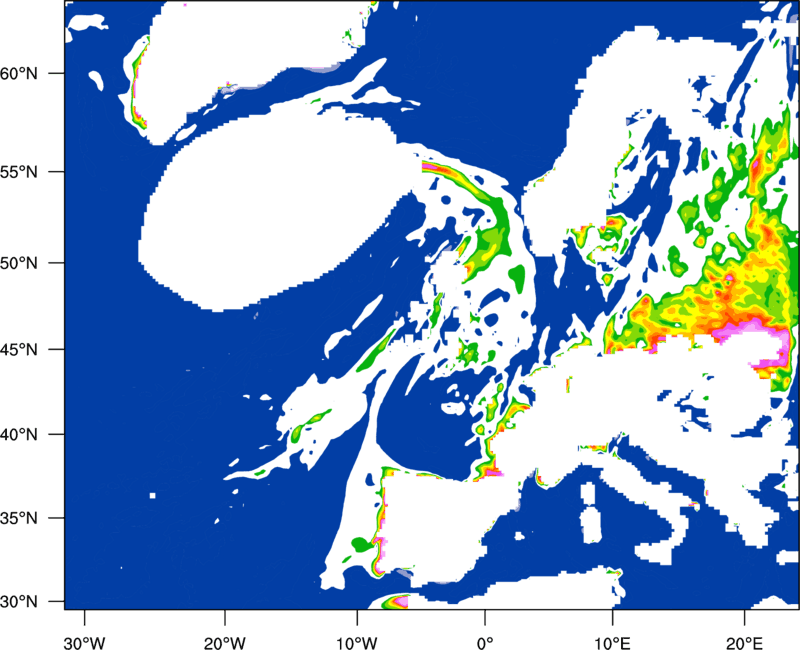The width and height of the screenshot is (800, 650).
Task: Click the 10°W longitude label
Action: point(357,643)
